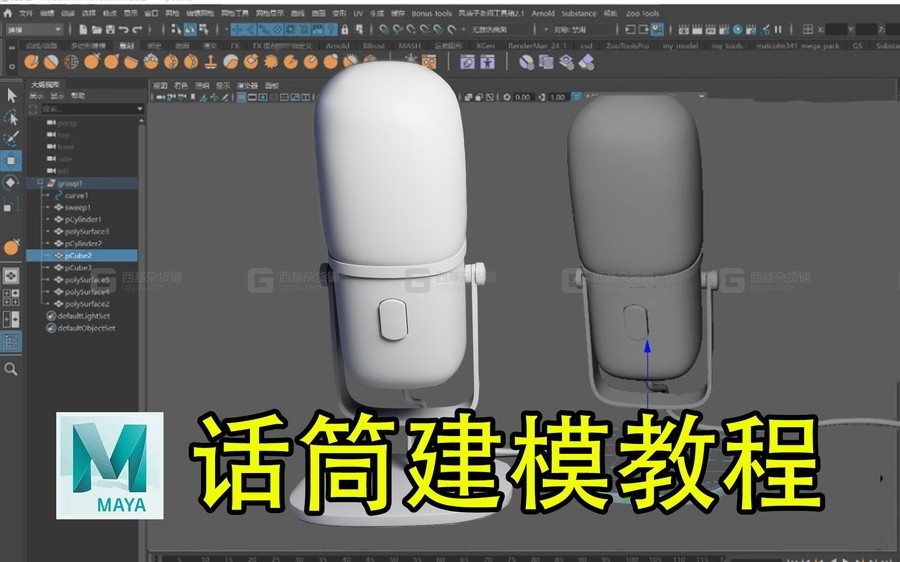
Task: Select the arrow Select tool in toolbox
Action: [x=11, y=95]
